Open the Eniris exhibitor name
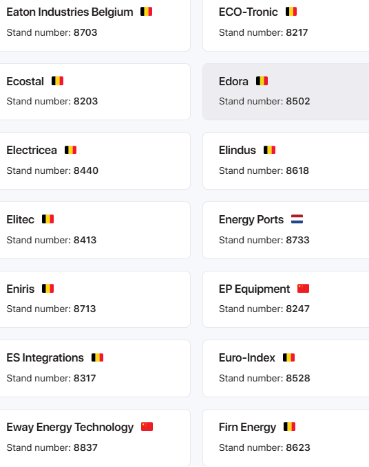 click(x=20, y=289)
